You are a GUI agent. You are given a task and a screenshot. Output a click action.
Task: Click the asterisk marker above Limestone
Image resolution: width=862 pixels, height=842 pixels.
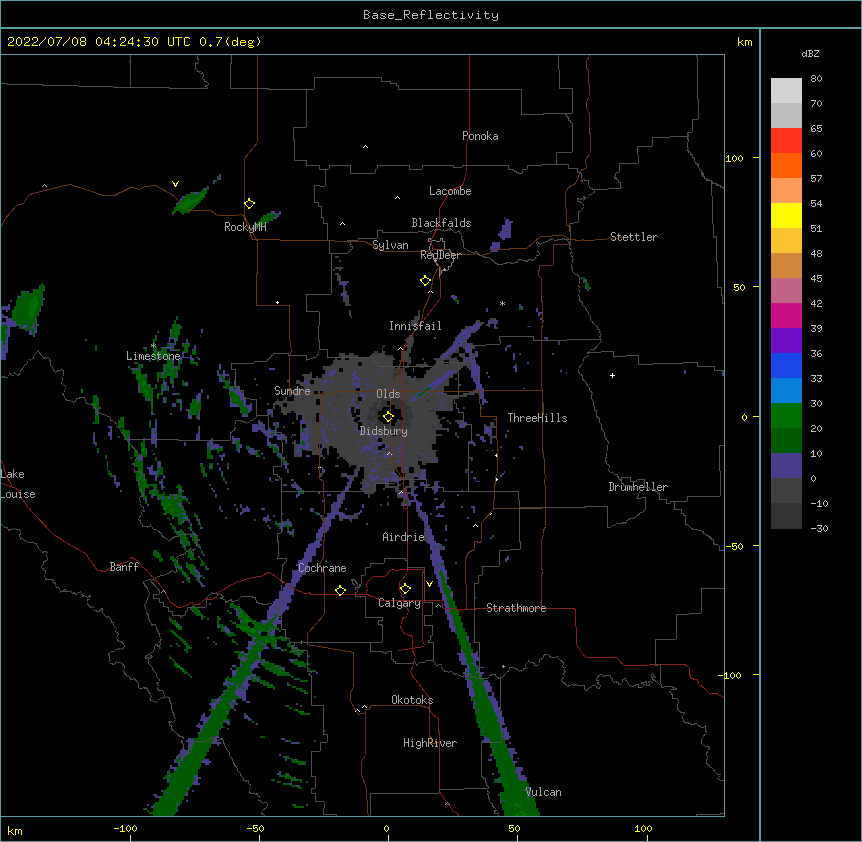[x=153, y=346]
